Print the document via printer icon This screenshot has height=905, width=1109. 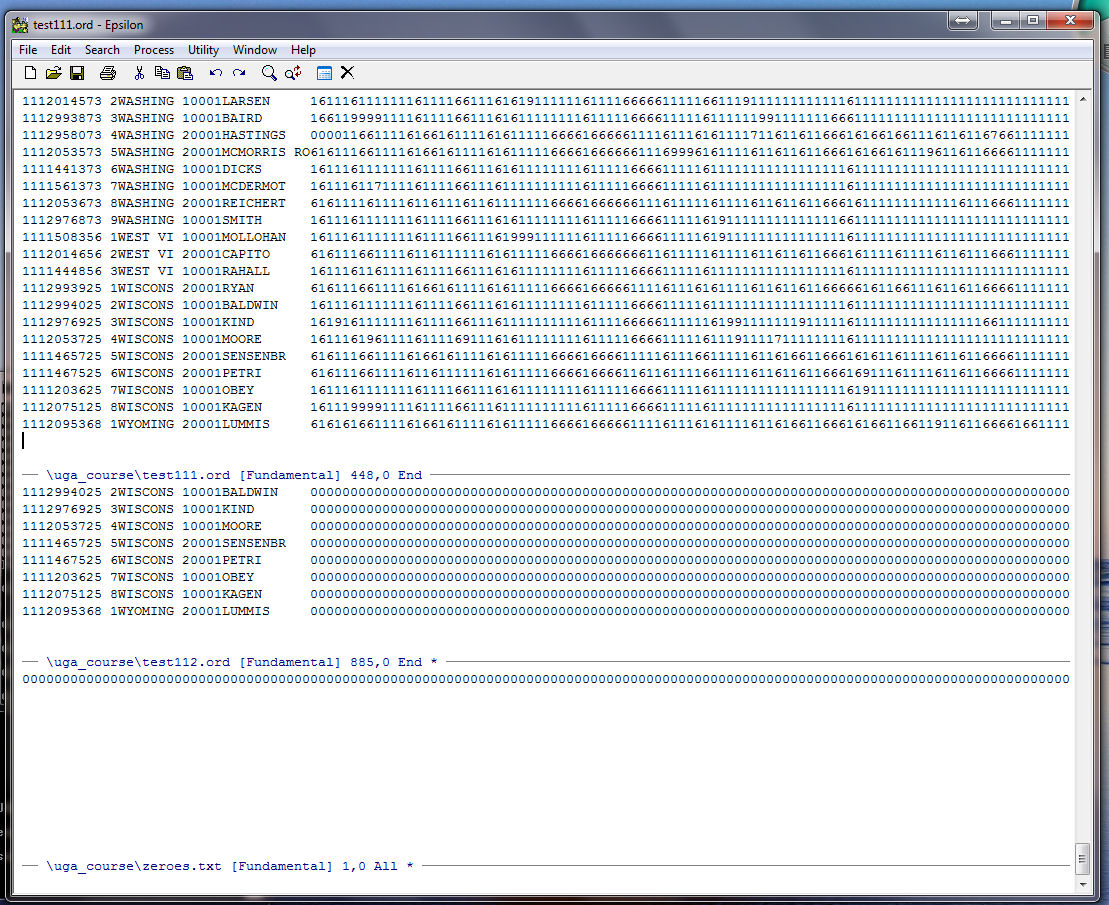pyautogui.click(x=108, y=73)
